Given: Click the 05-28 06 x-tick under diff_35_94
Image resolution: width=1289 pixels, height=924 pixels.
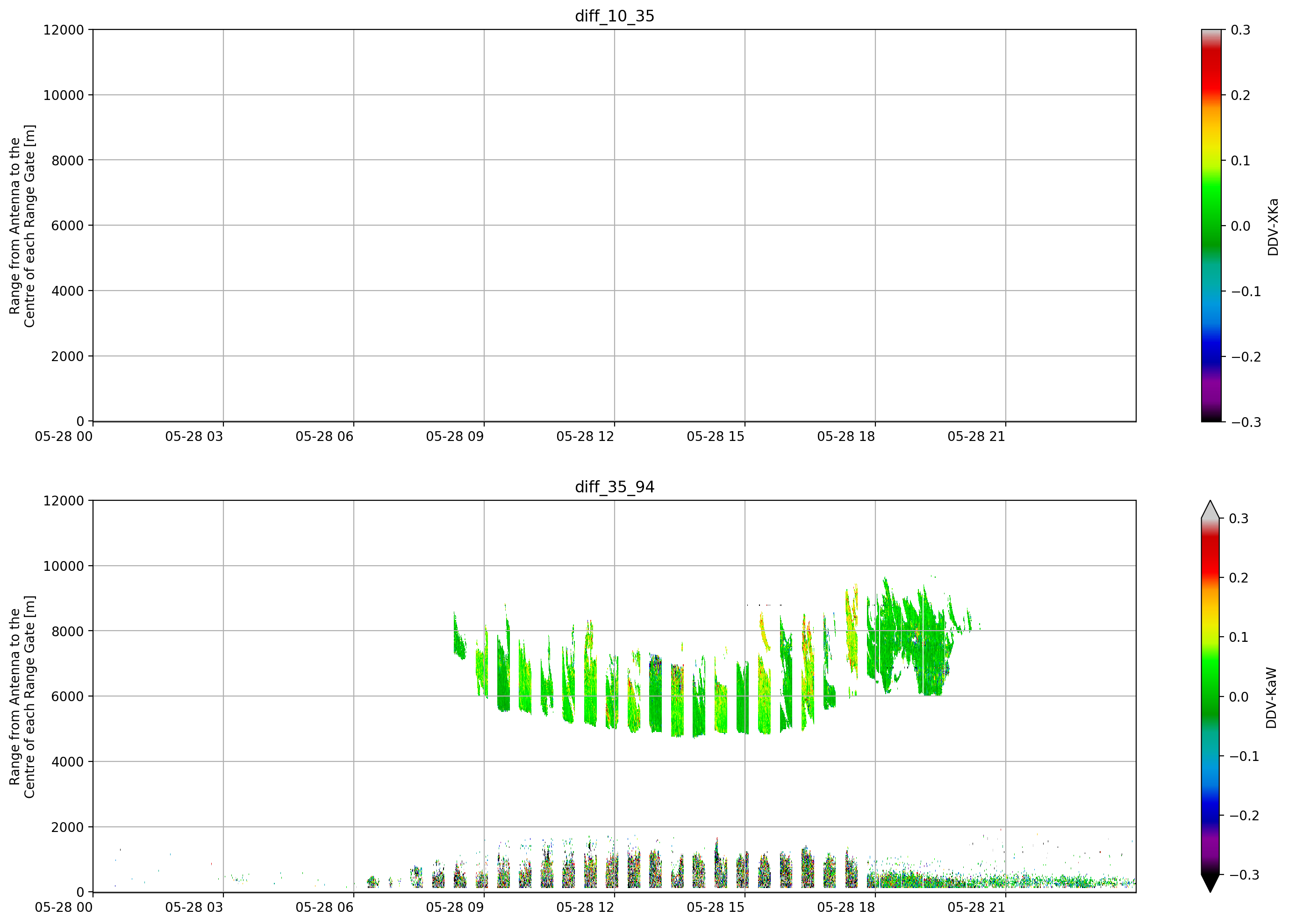Looking at the screenshot, I should coord(324,907).
